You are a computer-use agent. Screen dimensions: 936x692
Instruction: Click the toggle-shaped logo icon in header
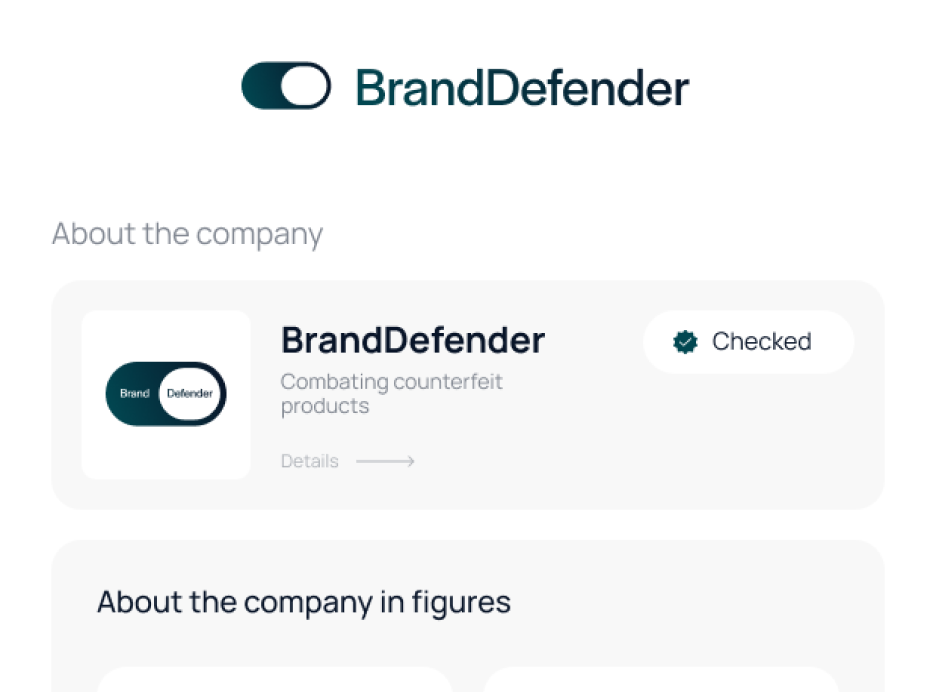click(286, 86)
